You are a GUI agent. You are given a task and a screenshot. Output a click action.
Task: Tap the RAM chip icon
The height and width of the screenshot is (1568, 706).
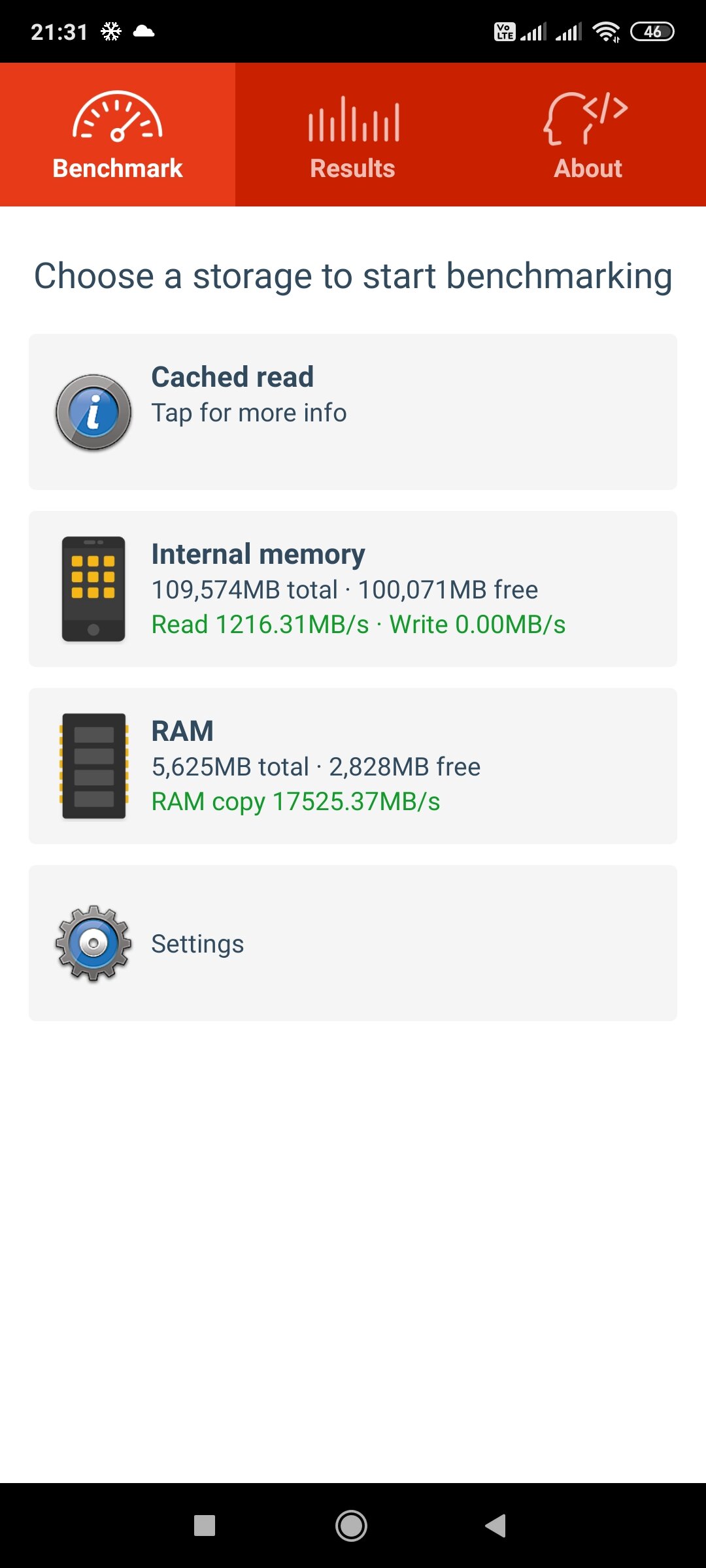point(94,766)
